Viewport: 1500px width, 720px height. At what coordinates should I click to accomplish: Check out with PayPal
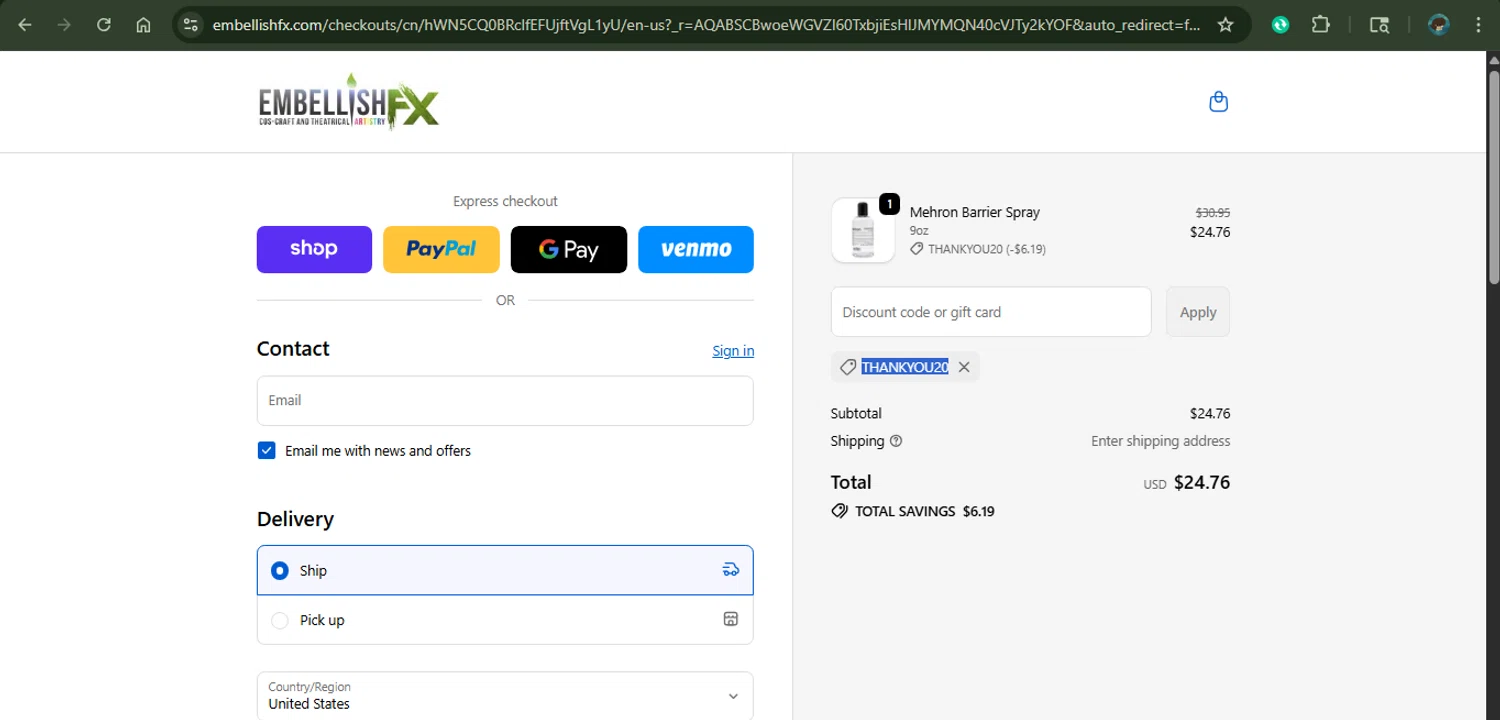441,249
